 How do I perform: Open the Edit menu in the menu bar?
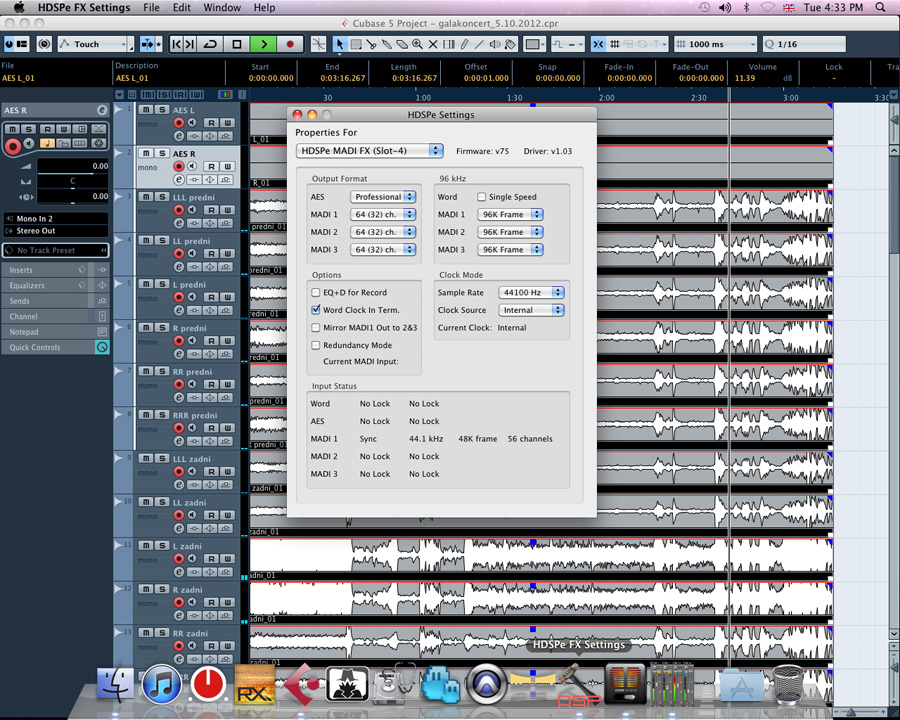click(x=181, y=7)
